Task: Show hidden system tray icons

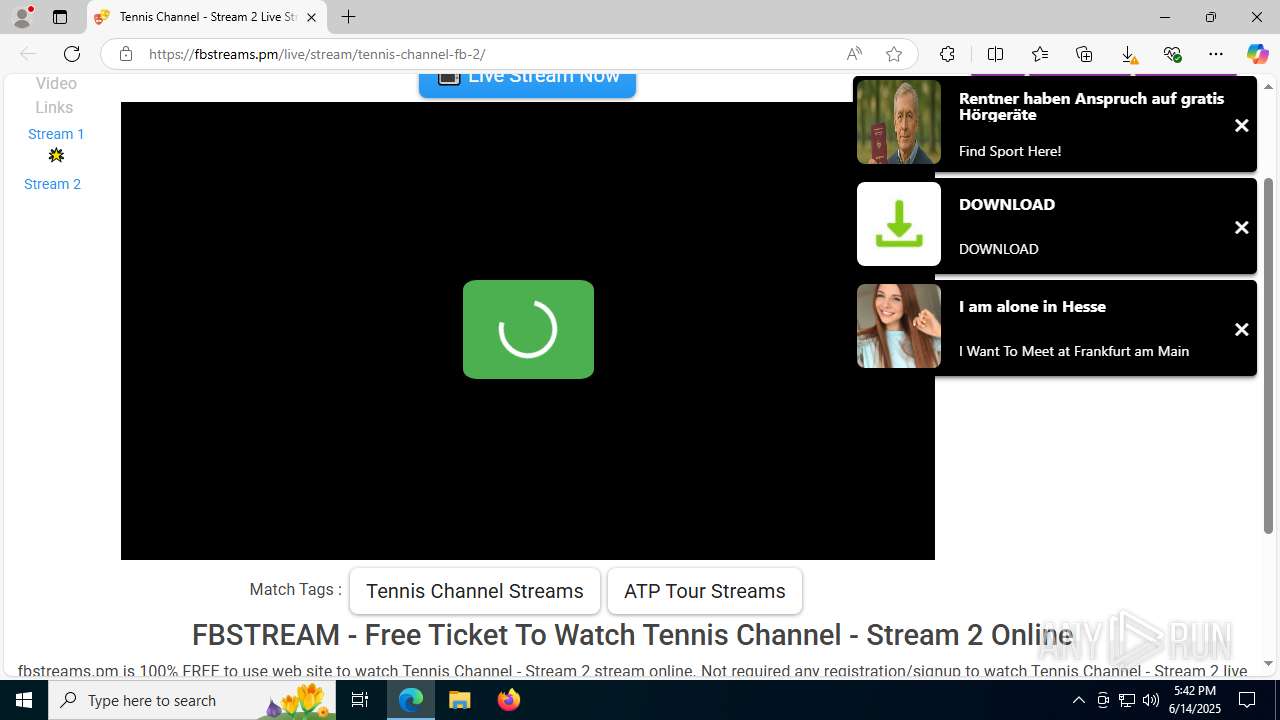Action: click(x=1078, y=700)
